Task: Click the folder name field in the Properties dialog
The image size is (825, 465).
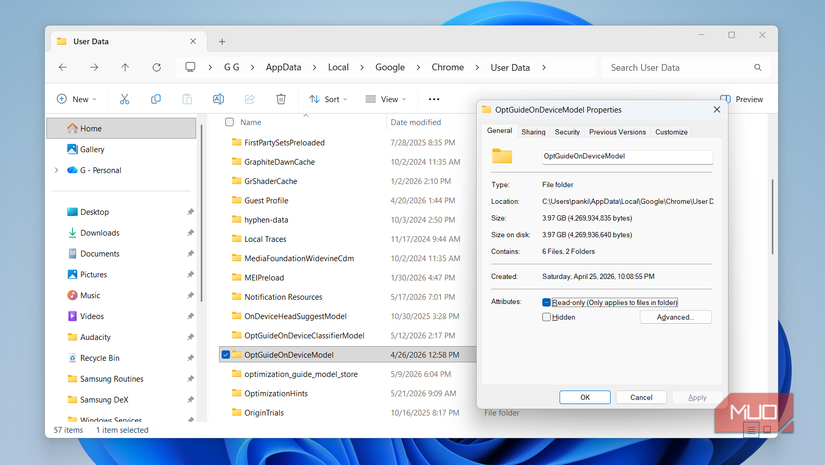Action: [x=627, y=156]
